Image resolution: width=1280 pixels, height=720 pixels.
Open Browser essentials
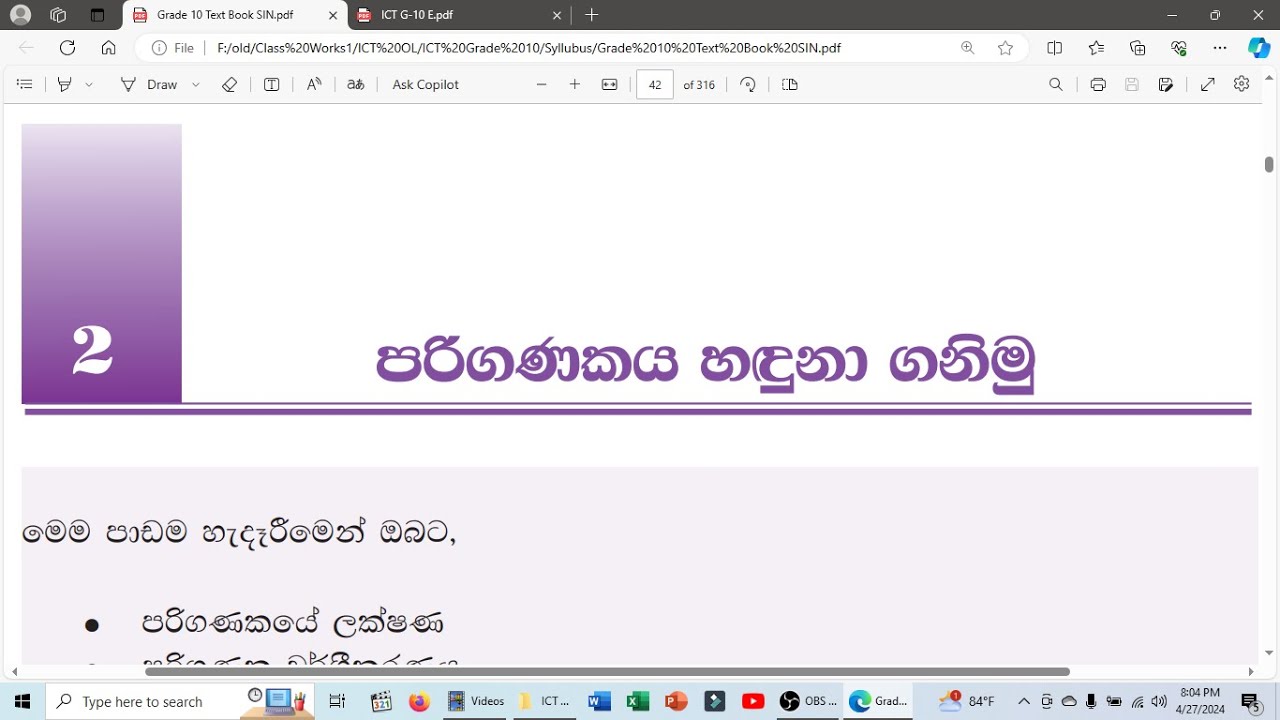coord(1179,48)
